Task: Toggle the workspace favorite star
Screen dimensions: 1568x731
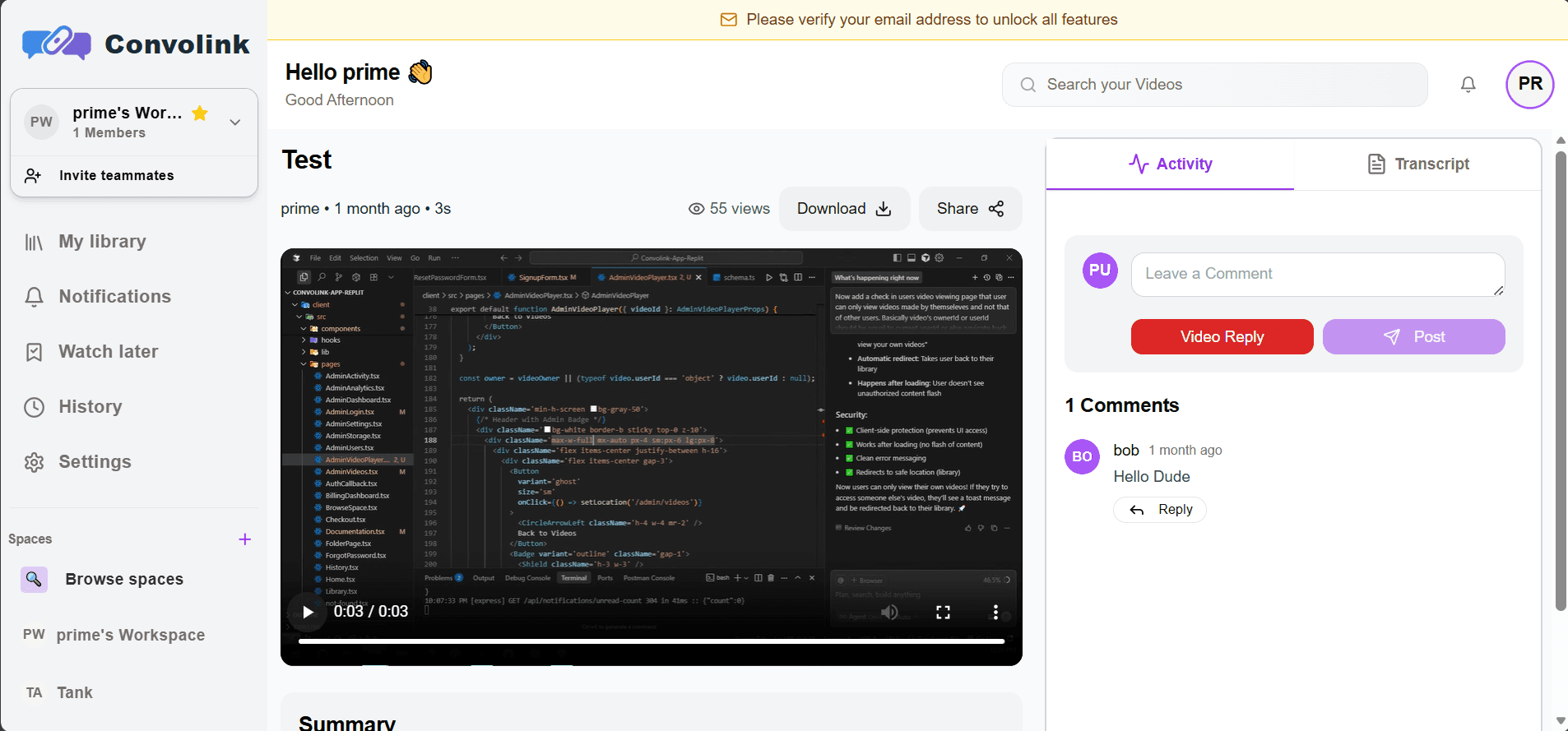Action: (200, 113)
